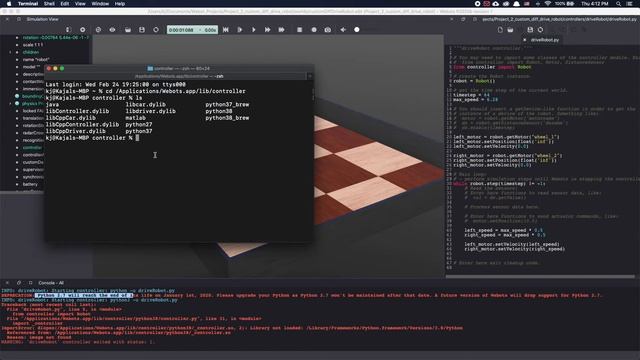The height and width of the screenshot is (360, 640).
Task: Click the restore viewpoint icon in Webots toolbar
Action: click(x=98, y=30)
